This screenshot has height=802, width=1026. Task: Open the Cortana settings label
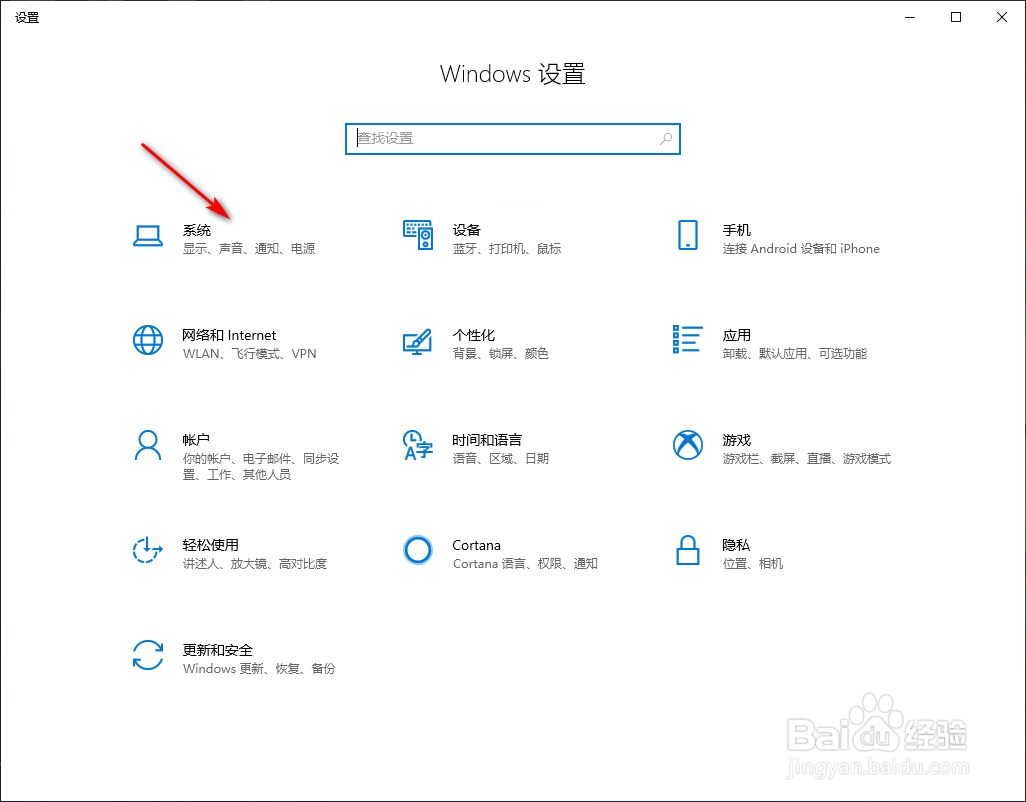476,545
